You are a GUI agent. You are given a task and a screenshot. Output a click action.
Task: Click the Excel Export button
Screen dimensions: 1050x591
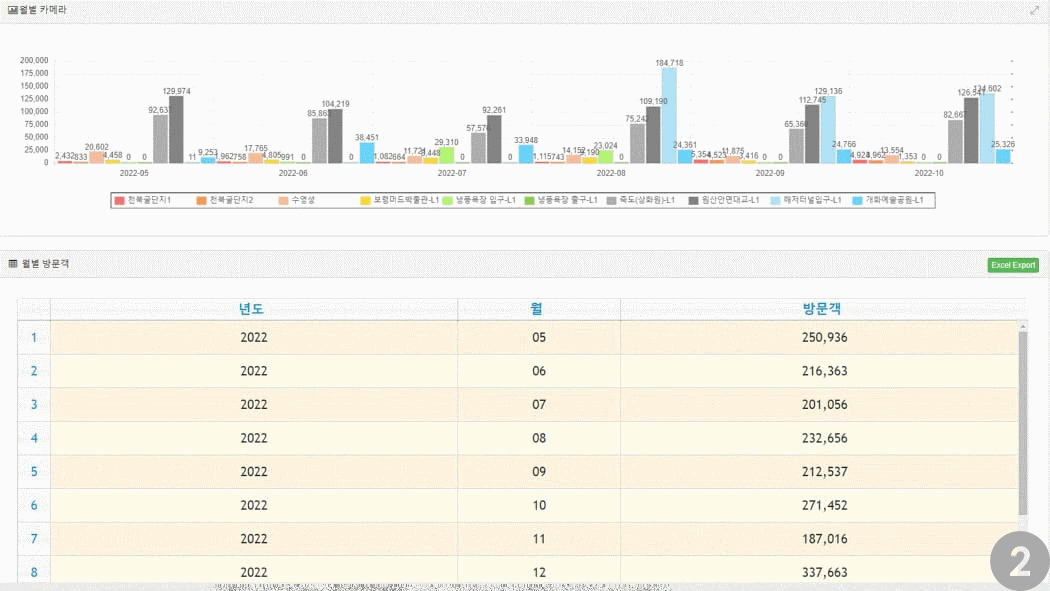click(x=1013, y=265)
